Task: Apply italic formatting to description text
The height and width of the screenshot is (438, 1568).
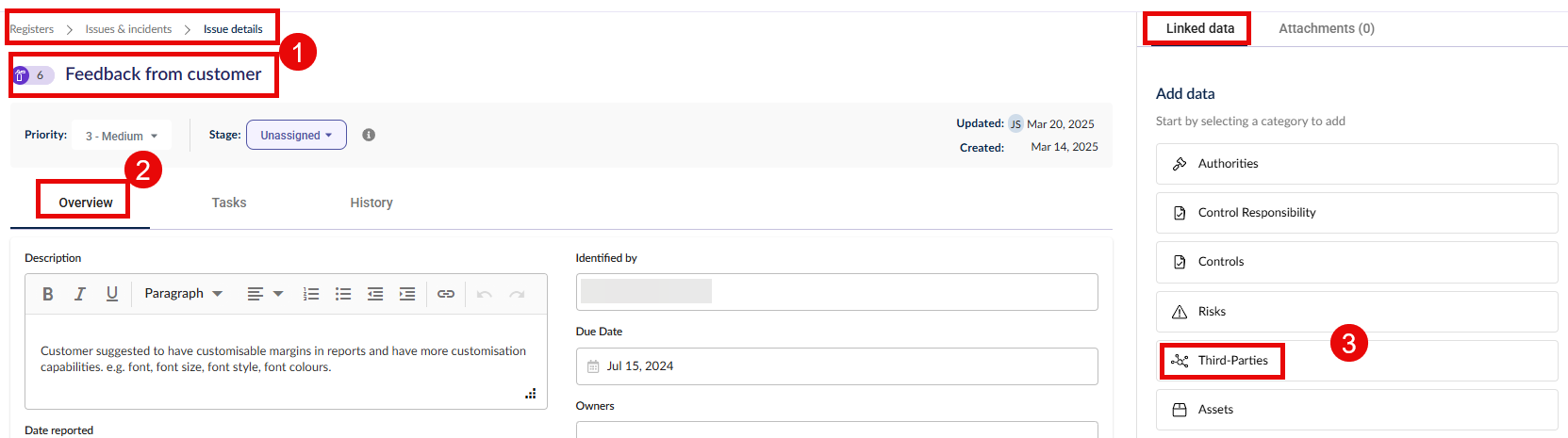Action: [x=80, y=294]
